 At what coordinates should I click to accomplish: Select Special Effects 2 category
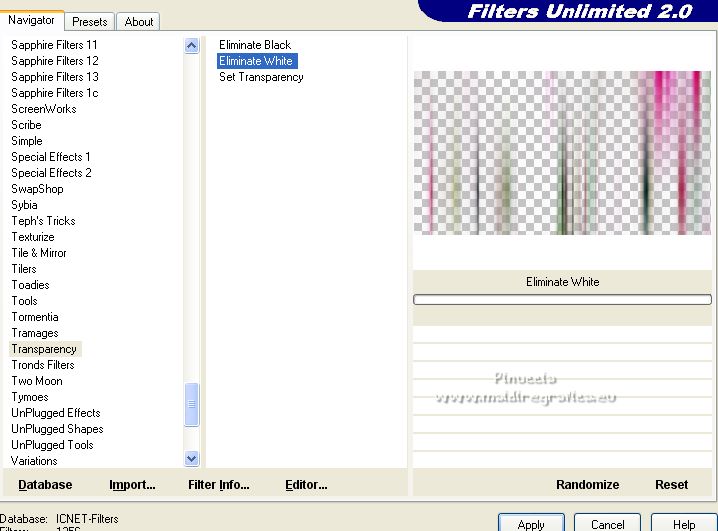51,173
